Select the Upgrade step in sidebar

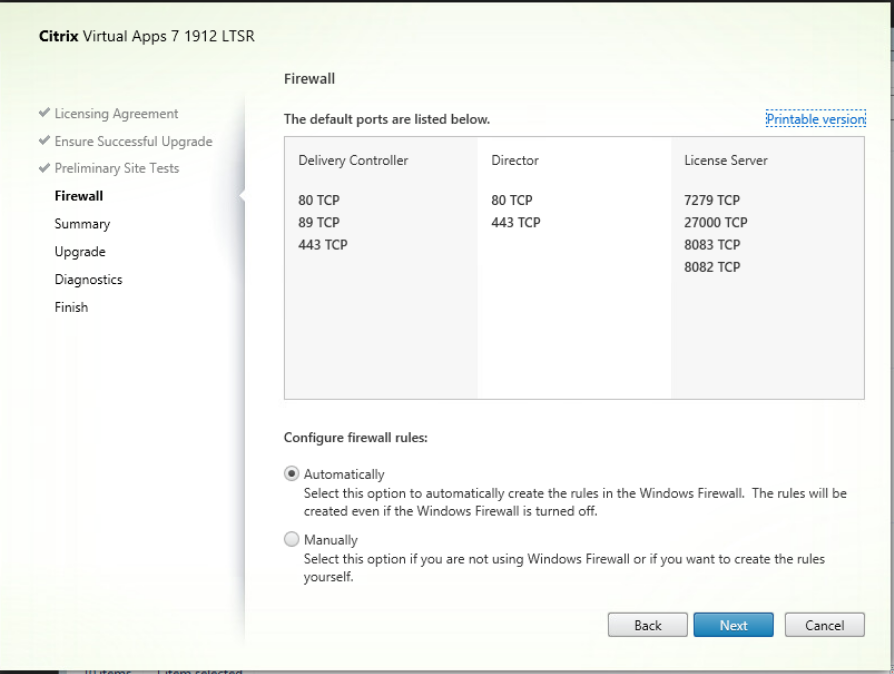coord(80,251)
